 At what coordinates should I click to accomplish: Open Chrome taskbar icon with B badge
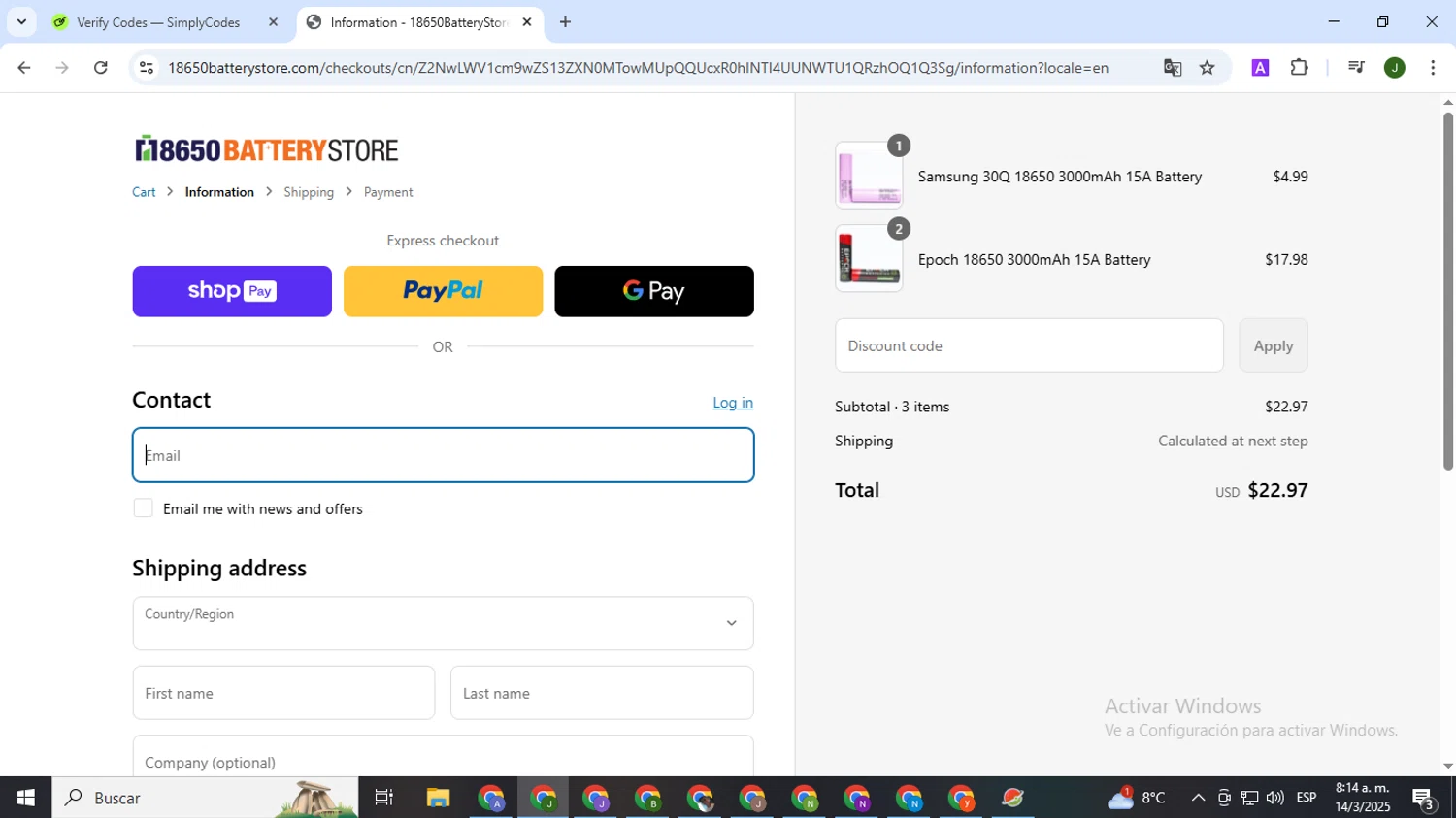click(x=647, y=798)
